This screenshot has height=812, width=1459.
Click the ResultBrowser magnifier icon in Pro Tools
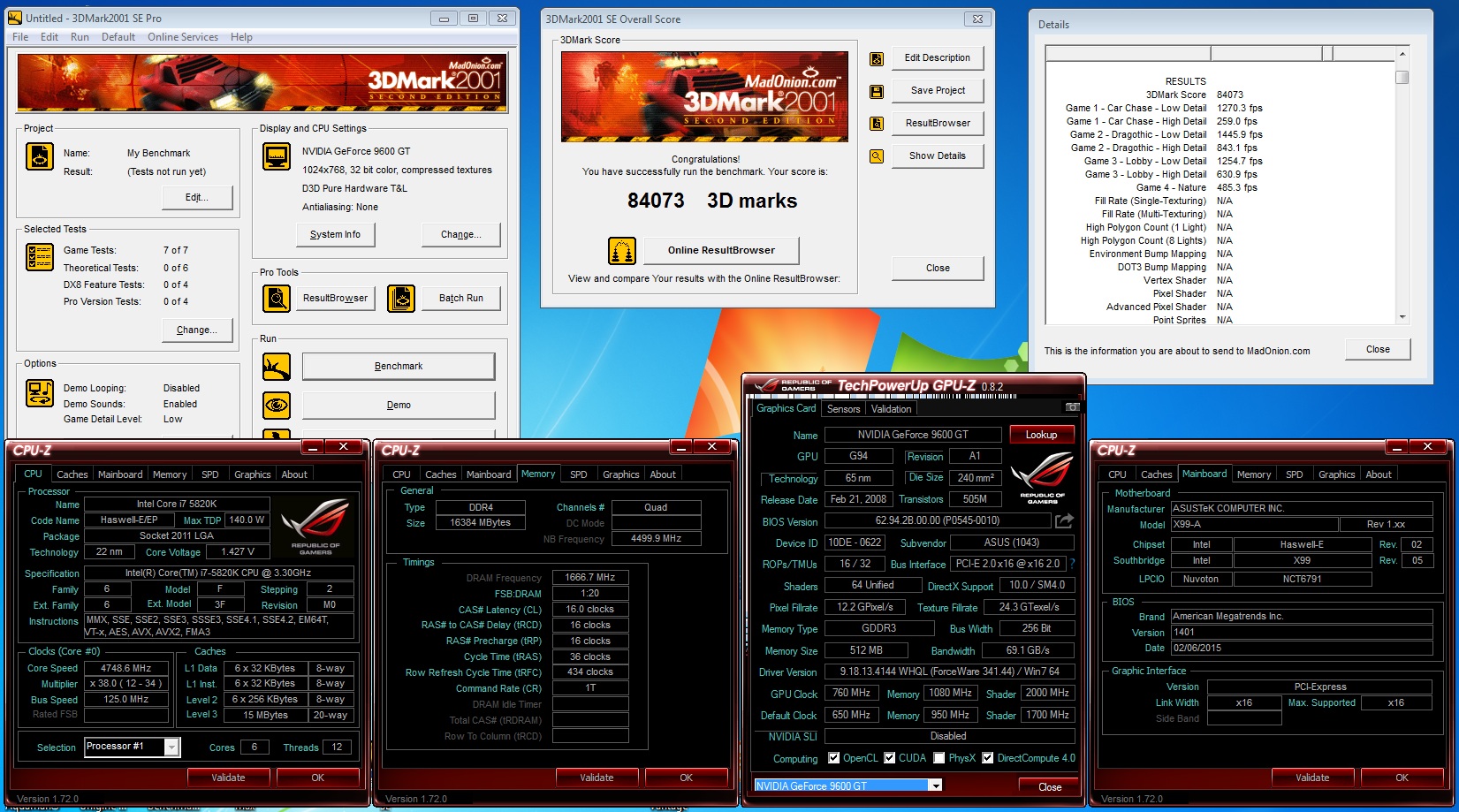pyautogui.click(x=277, y=298)
